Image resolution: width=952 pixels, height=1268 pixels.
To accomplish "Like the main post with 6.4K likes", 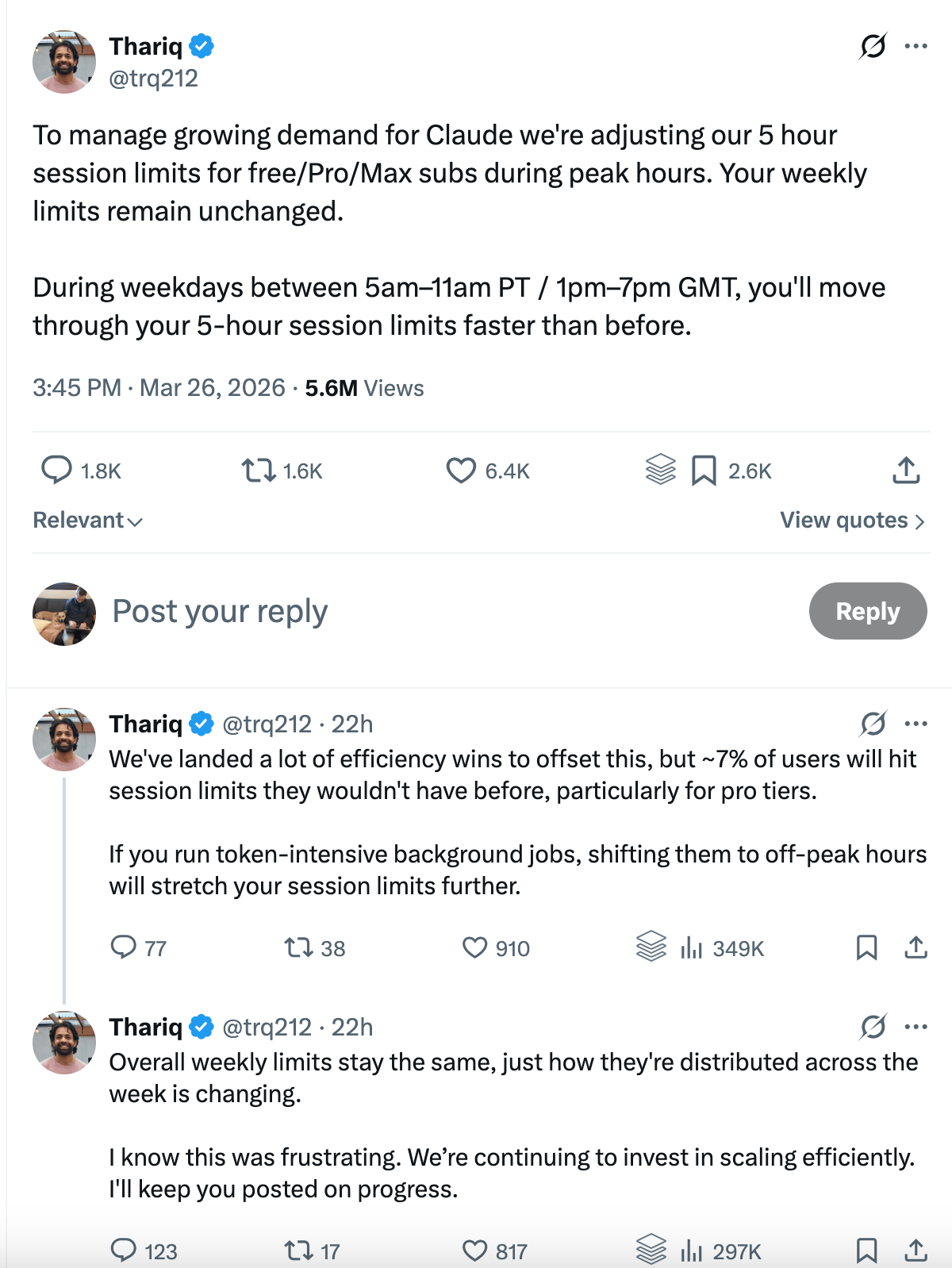I will (461, 471).
